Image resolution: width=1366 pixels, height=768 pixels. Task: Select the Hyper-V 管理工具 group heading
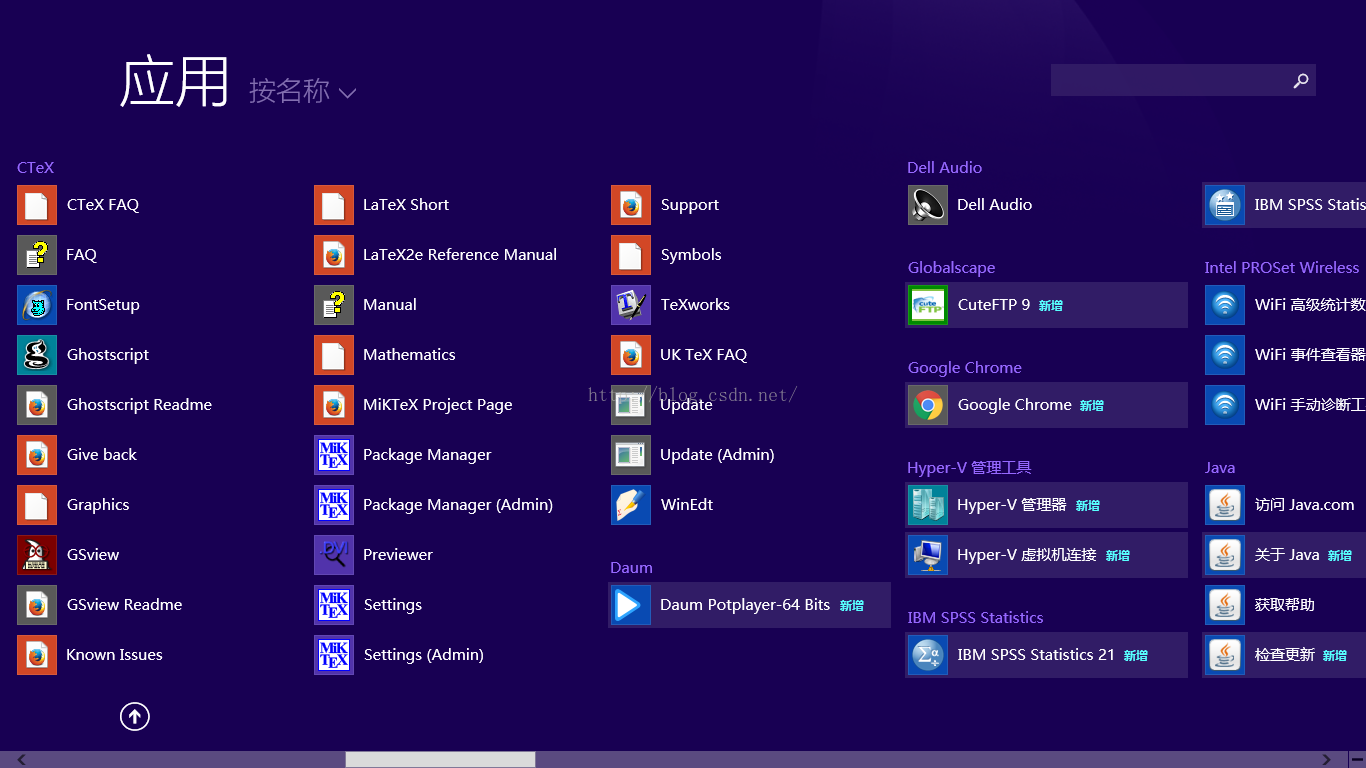(969, 468)
